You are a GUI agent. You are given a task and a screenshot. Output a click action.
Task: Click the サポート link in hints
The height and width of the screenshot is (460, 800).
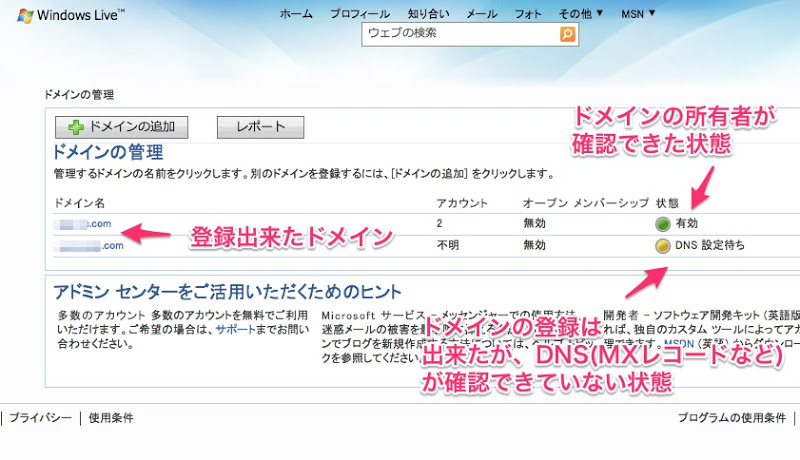point(235,329)
